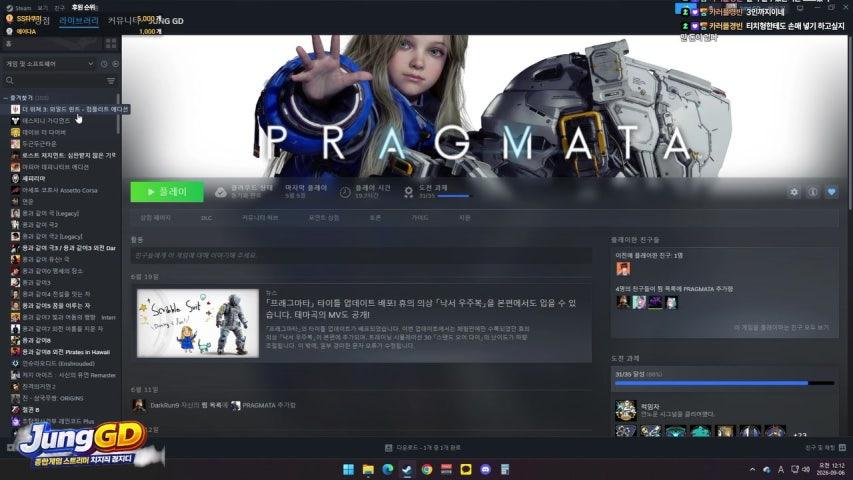Viewport: 853px width, 480px height.
Task: Select 데스티니 가디언즈 in library list
Action: [46, 121]
